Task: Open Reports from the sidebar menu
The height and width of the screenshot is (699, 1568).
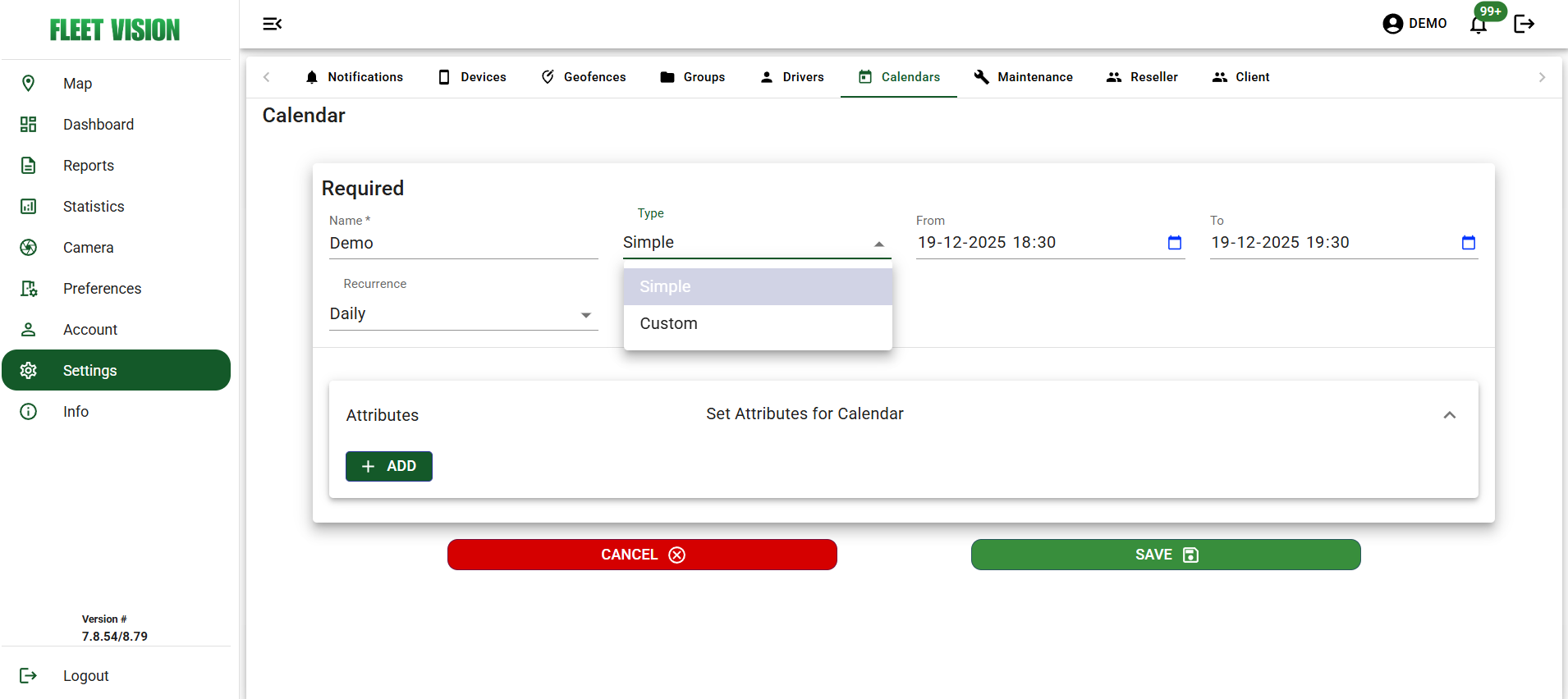Action: click(116, 165)
